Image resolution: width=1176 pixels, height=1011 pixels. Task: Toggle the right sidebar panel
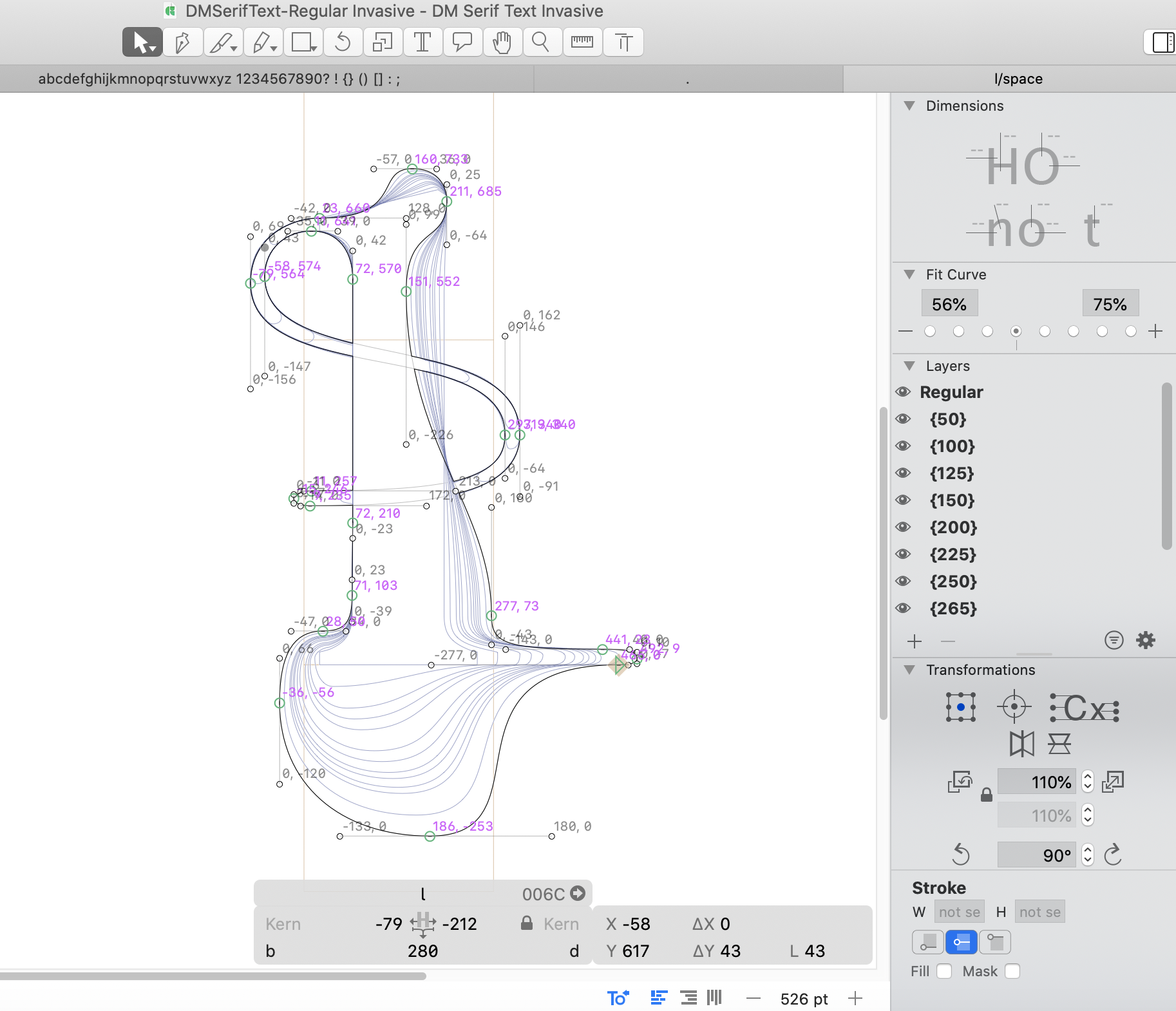[x=1162, y=43]
